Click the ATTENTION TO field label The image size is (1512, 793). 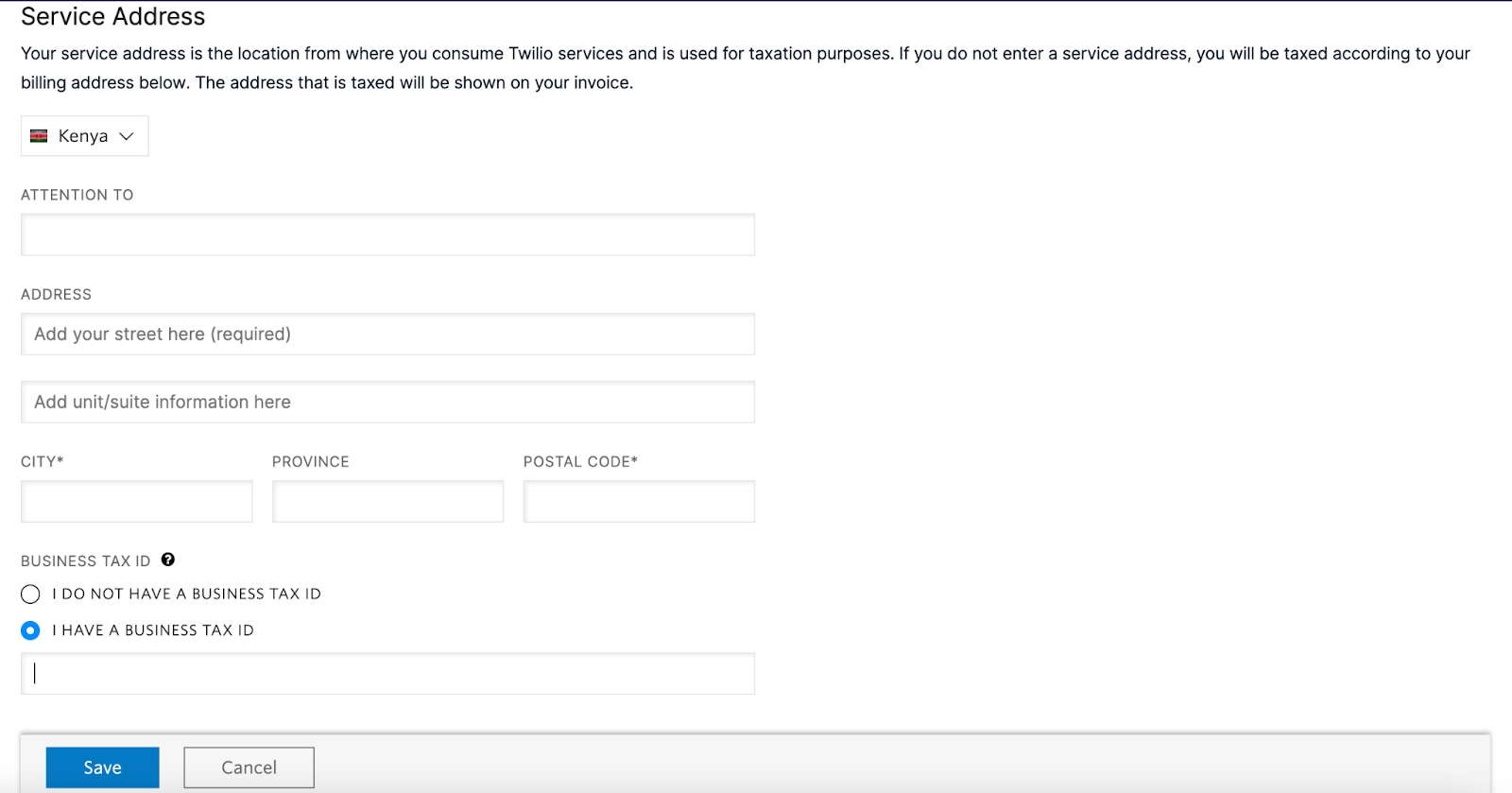coord(77,195)
